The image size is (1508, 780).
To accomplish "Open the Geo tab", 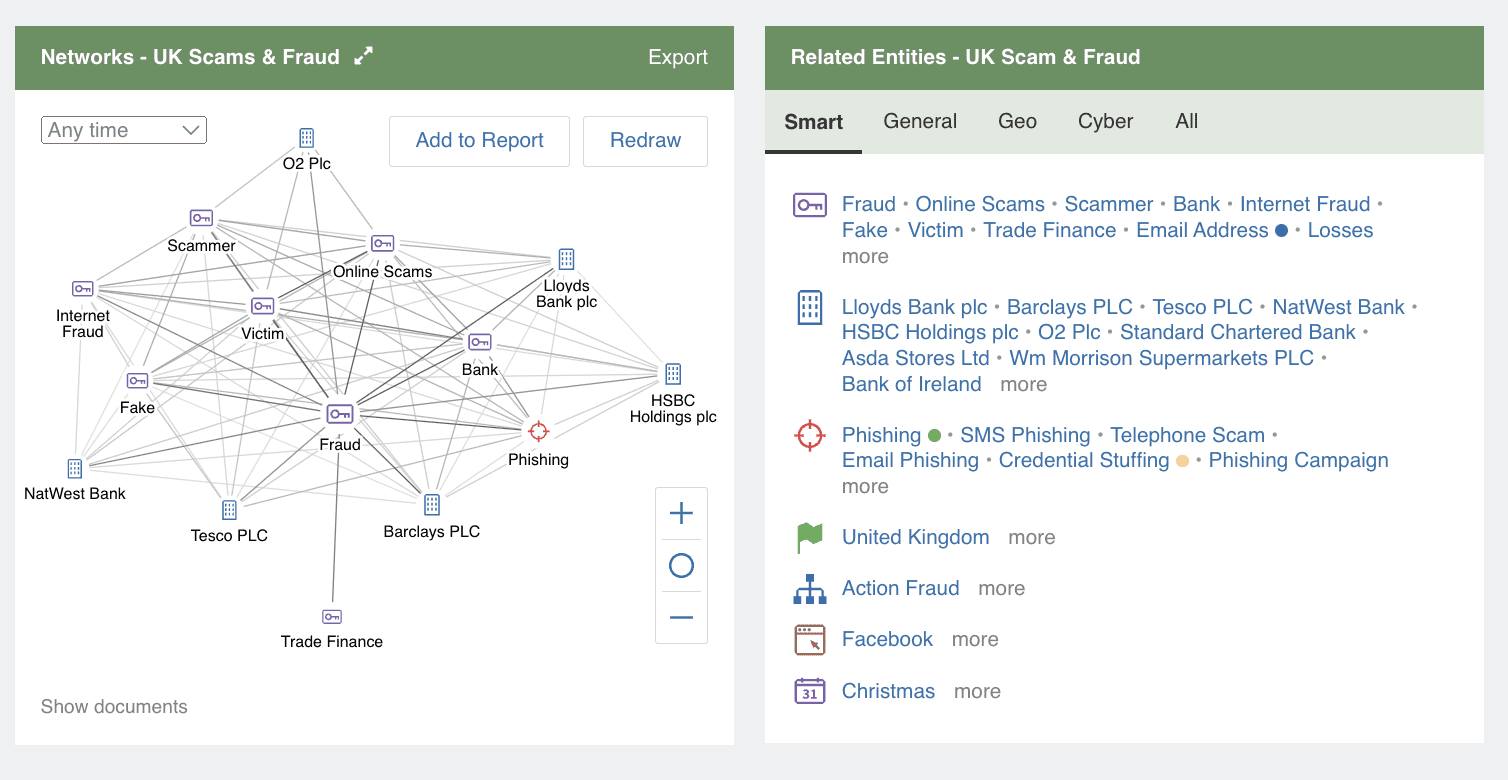I will [x=1017, y=121].
